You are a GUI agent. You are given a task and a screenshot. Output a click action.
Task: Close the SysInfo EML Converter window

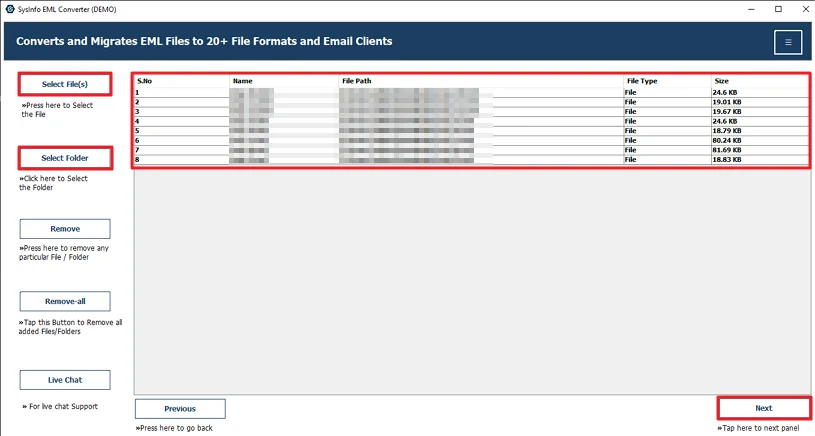[x=805, y=9]
